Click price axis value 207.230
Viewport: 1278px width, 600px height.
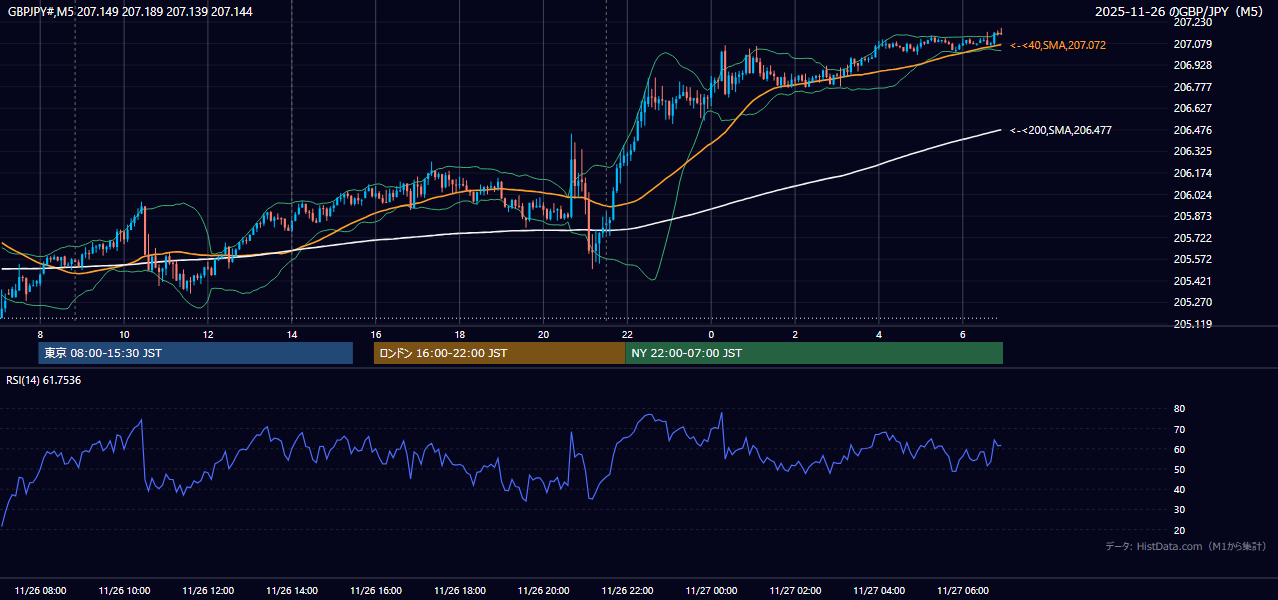tap(1192, 22)
